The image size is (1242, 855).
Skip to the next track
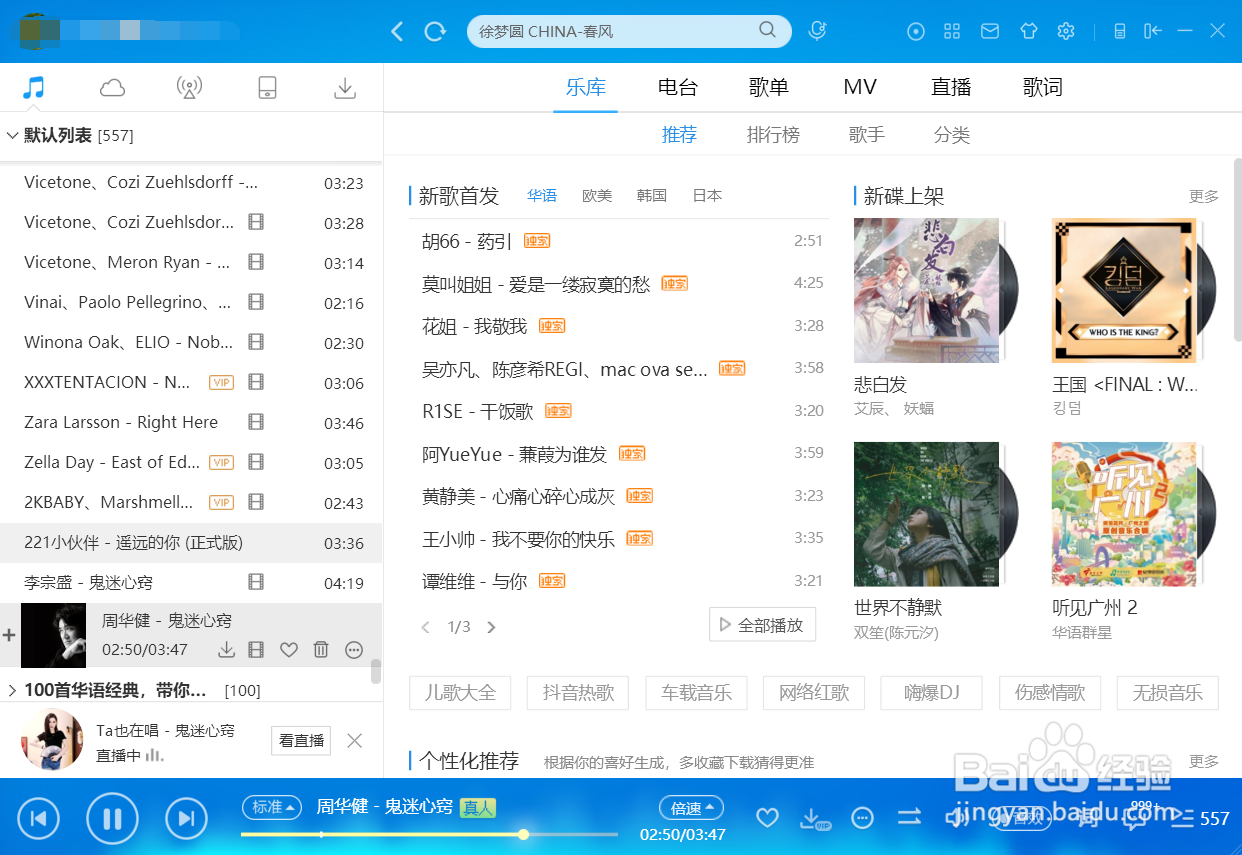point(186,819)
